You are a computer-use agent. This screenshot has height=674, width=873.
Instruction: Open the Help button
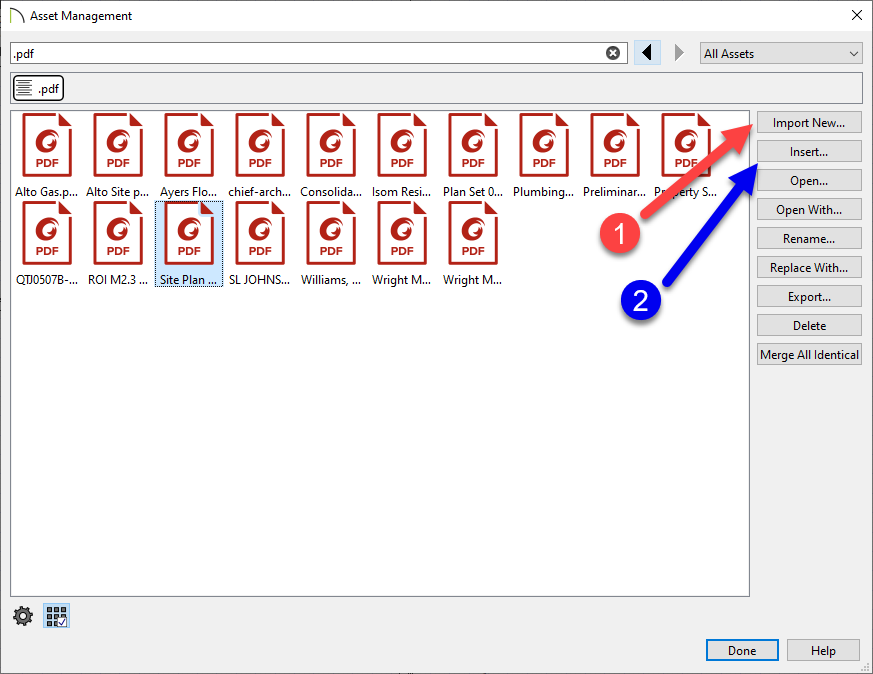pos(823,650)
